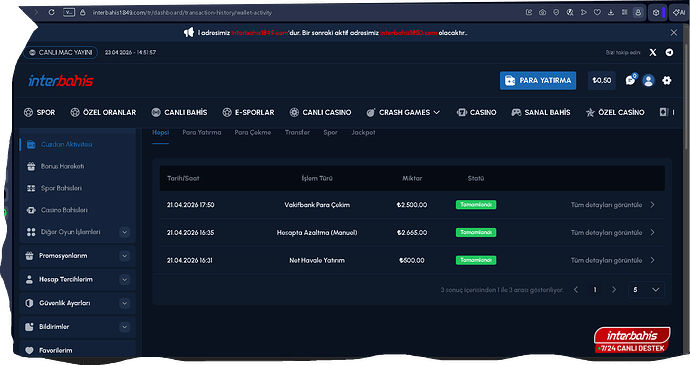The image size is (690, 365).
Task: Expand Diğer Oyun İşlemleri chevron
Action: coord(125,232)
